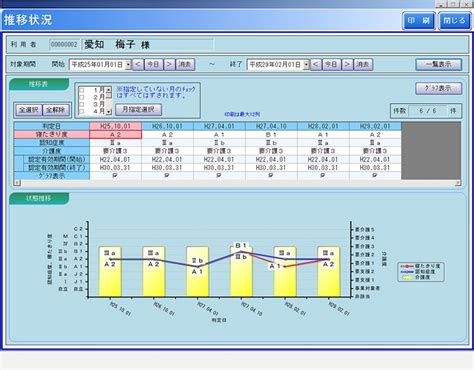
Task: Click the 介護度 row header
Action: point(52,151)
